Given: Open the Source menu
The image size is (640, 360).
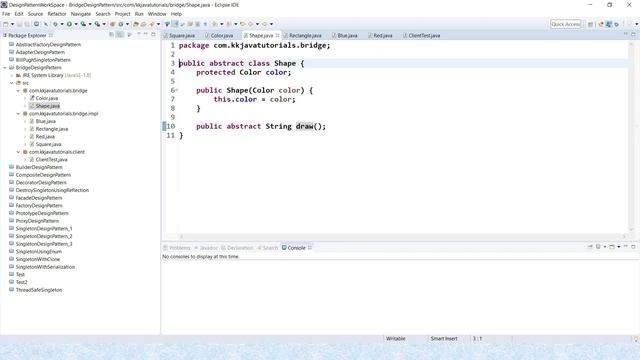Looking at the screenshot, I should tap(35, 14).
